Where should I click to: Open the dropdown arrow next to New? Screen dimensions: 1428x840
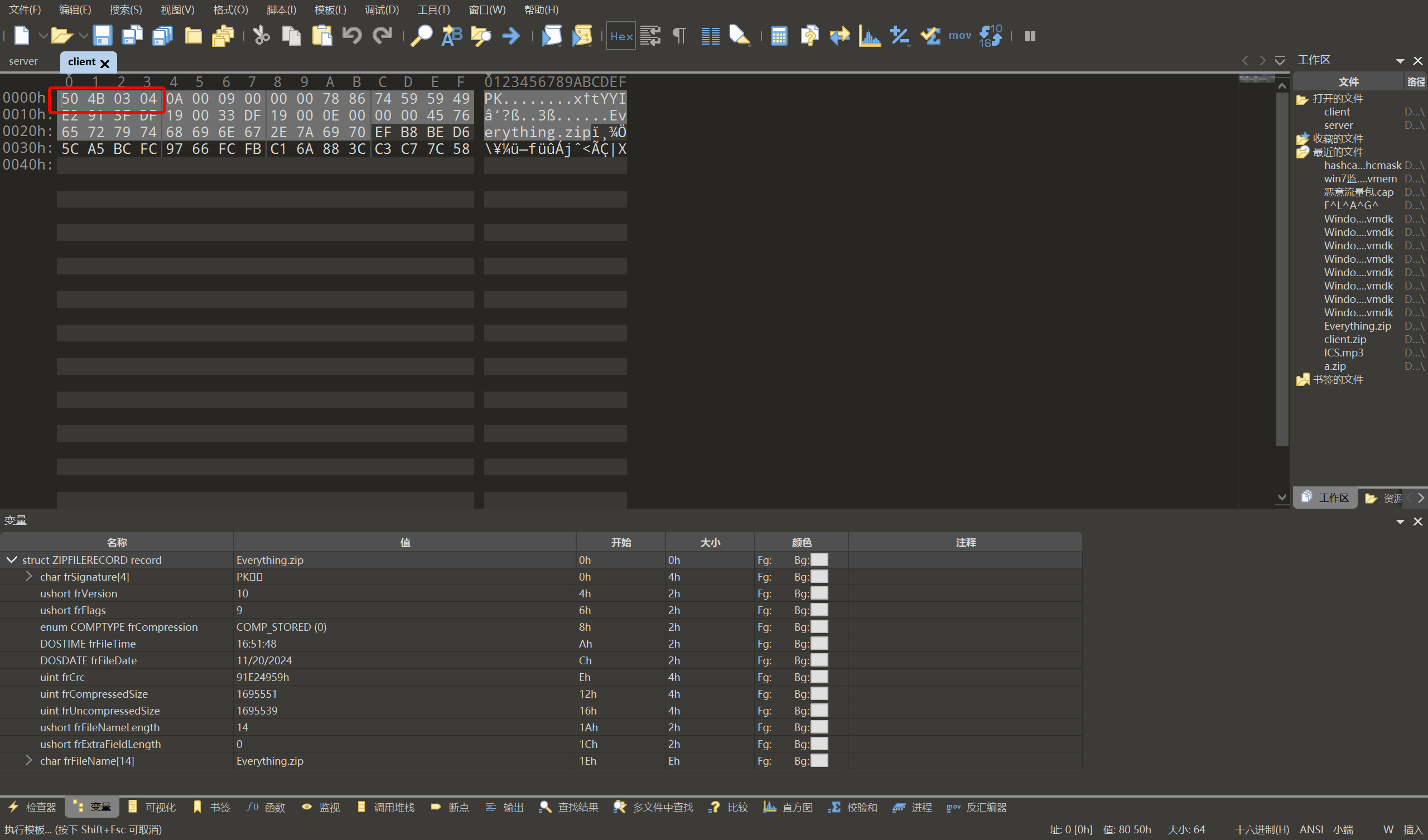(42, 36)
